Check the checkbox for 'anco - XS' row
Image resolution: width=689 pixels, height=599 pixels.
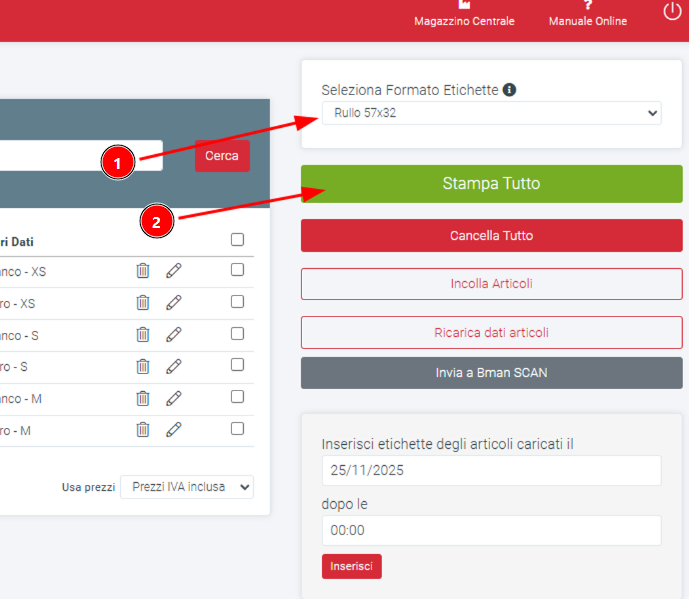(237, 270)
